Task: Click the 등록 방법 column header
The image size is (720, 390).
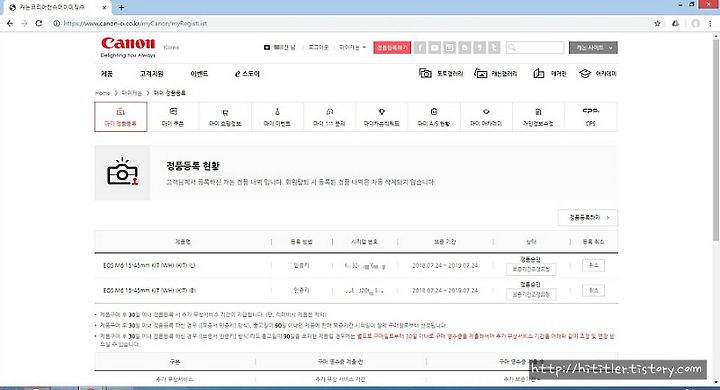Action: point(301,242)
